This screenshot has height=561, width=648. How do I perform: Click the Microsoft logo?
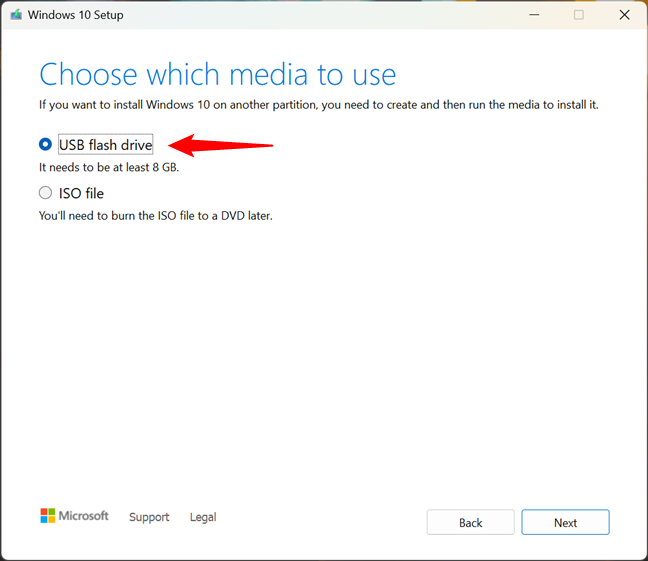click(x=74, y=516)
